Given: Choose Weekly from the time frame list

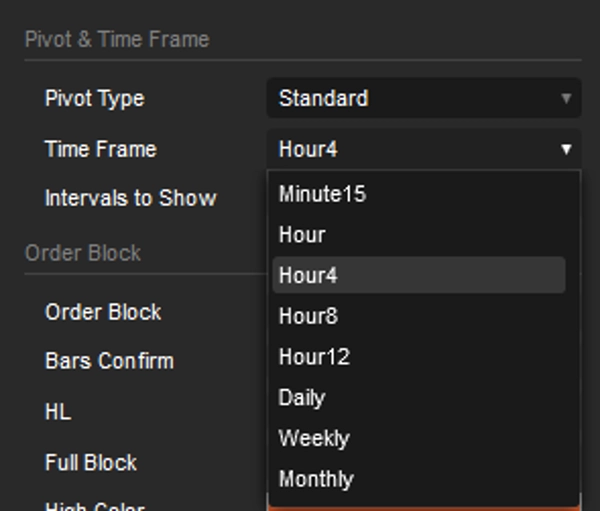Looking at the screenshot, I should [x=314, y=438].
